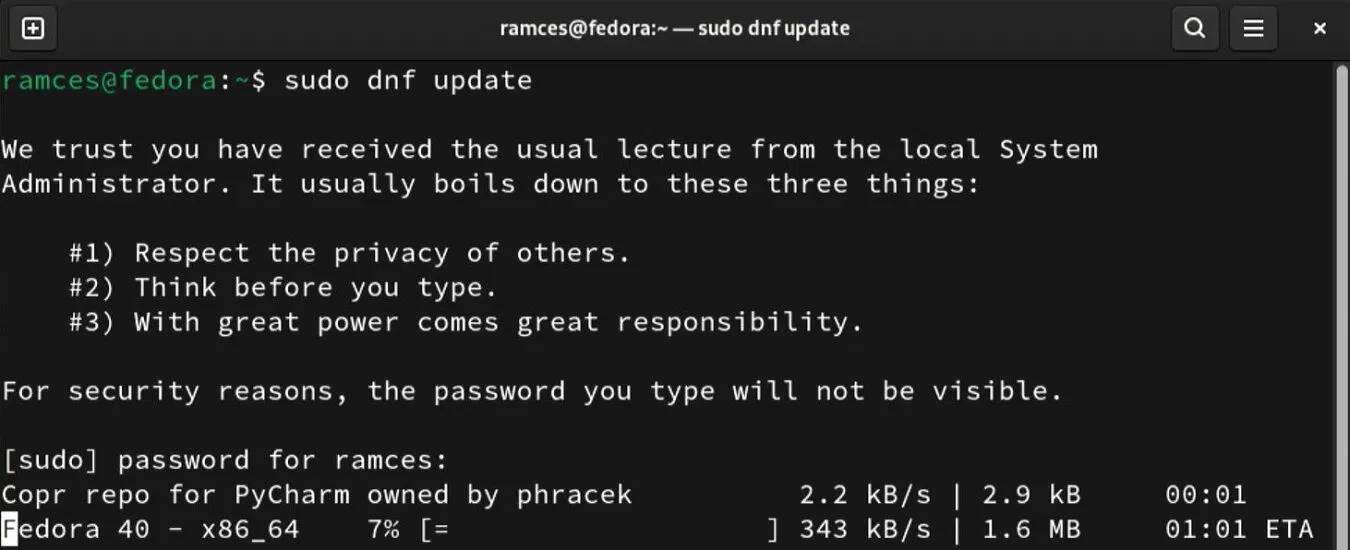Close the terminal window
Screen dimensions: 1350x550
point(1319,28)
